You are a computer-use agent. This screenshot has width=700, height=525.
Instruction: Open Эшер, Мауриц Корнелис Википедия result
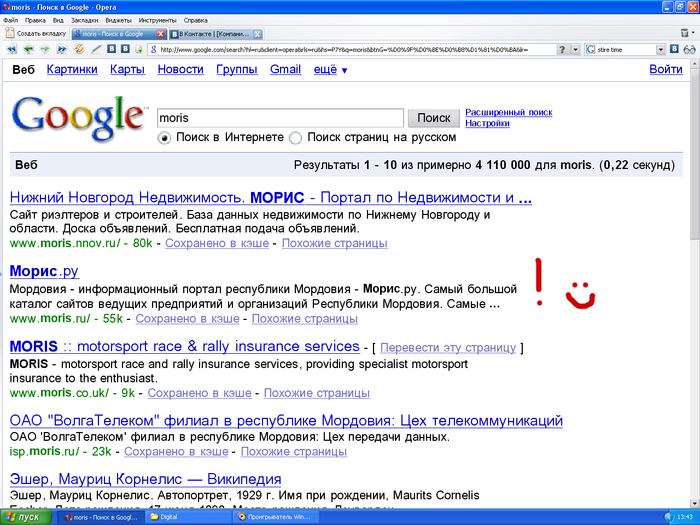click(146, 479)
